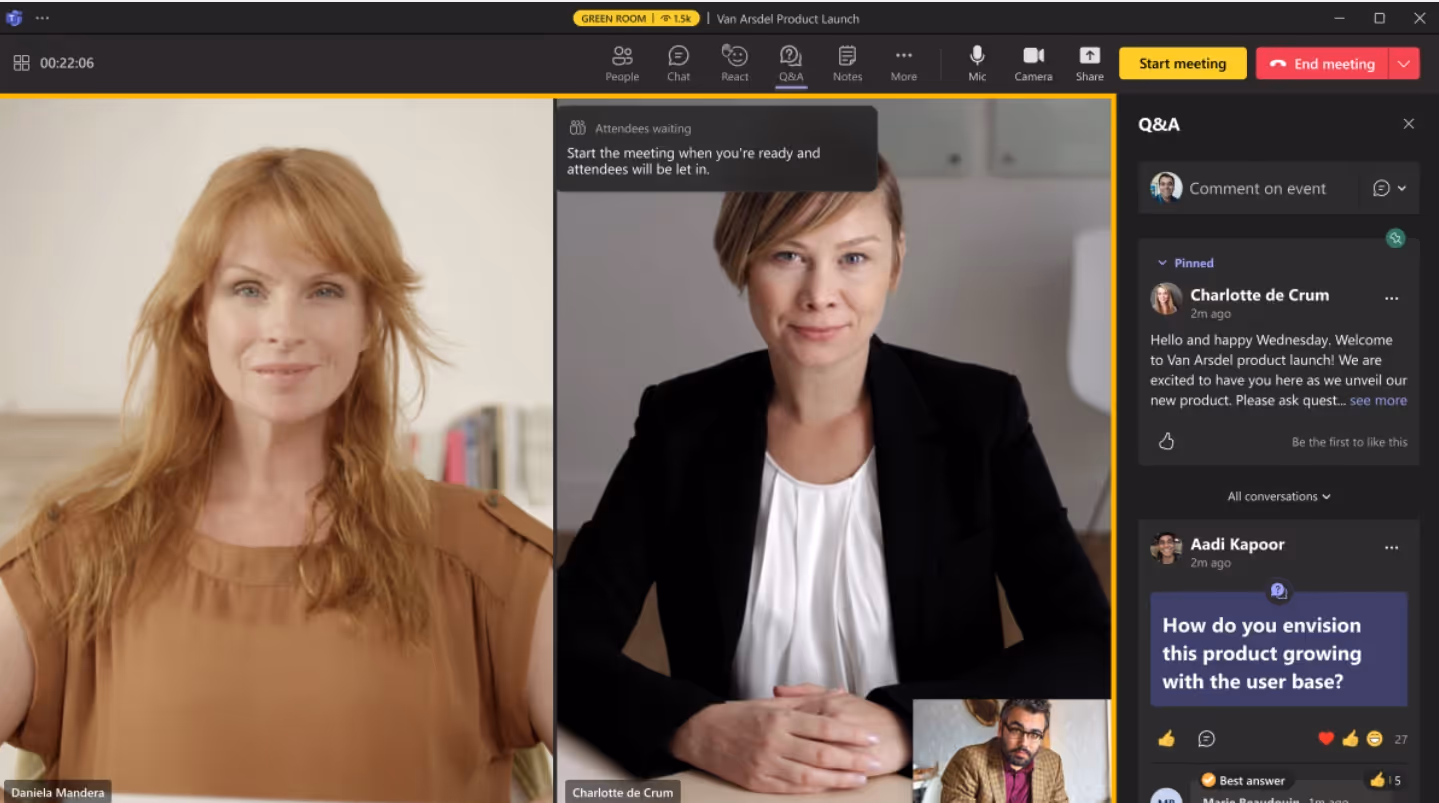Open the Chat pane
This screenshot has height=803, width=1439.
click(678, 63)
